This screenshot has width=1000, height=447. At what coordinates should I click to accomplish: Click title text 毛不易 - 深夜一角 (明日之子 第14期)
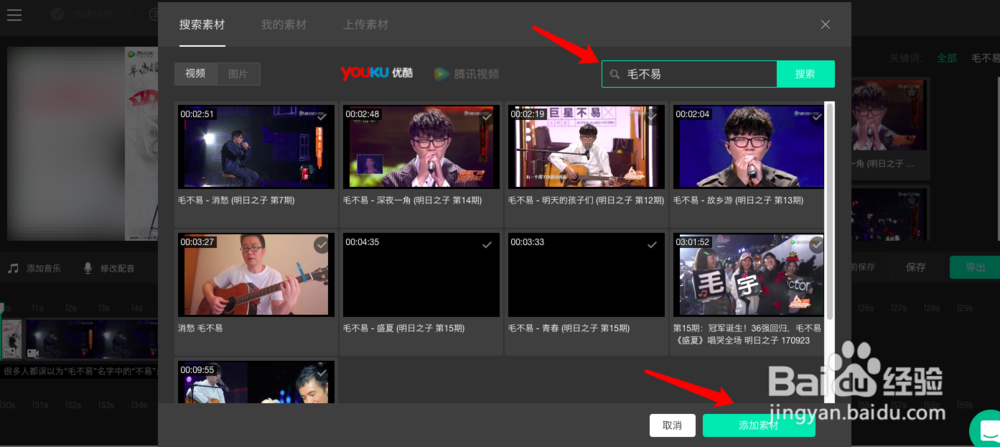[x=412, y=200]
